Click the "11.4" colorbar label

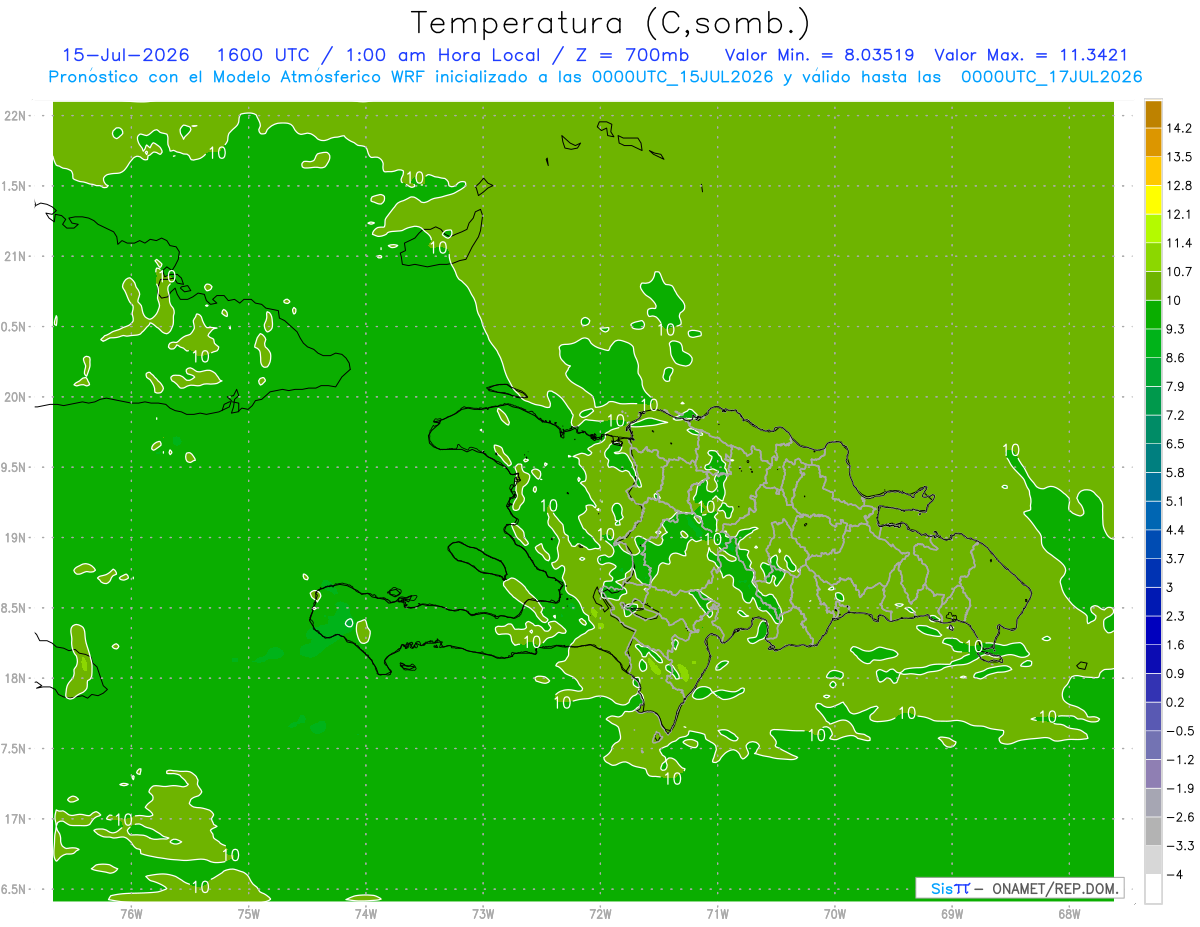(x=1179, y=243)
